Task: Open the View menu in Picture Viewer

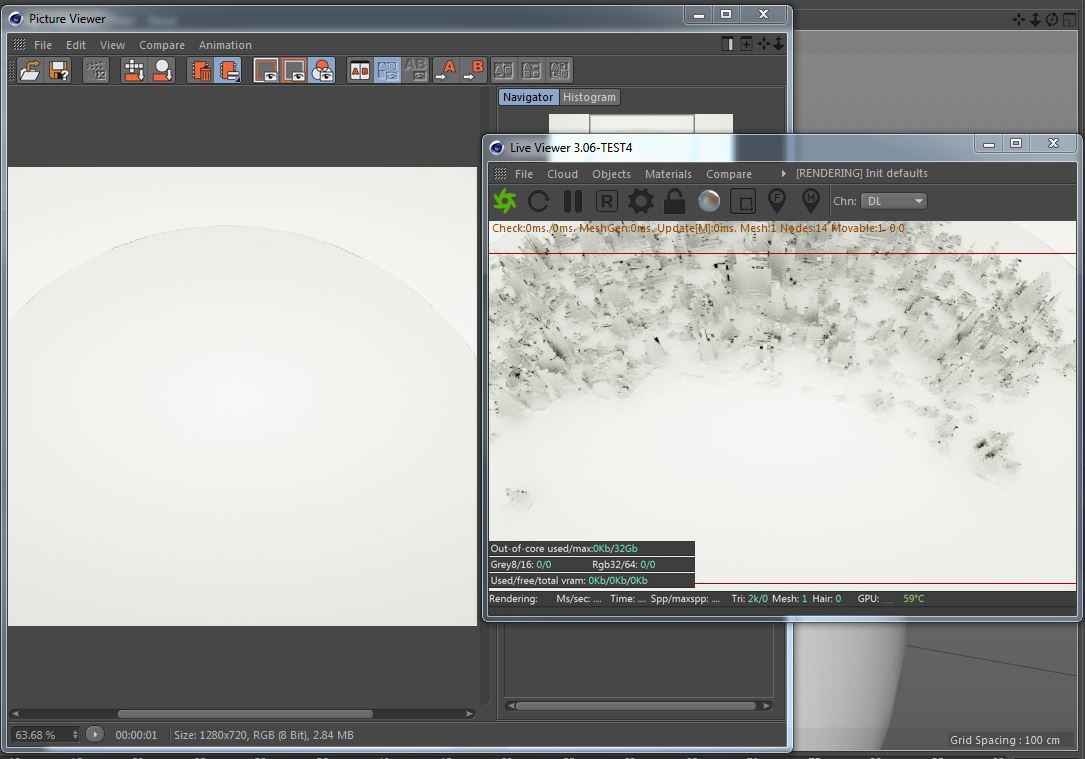Action: (x=112, y=45)
